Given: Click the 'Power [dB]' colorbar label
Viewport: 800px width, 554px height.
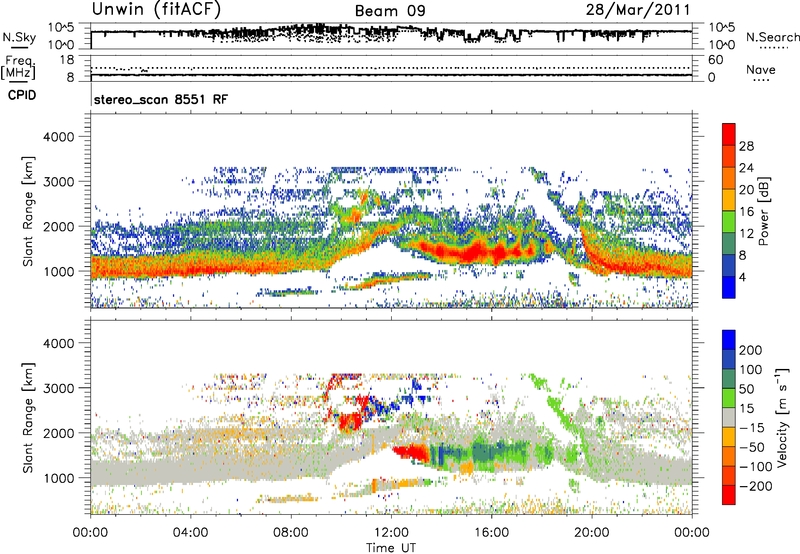Looking at the screenshot, I should [x=763, y=211].
